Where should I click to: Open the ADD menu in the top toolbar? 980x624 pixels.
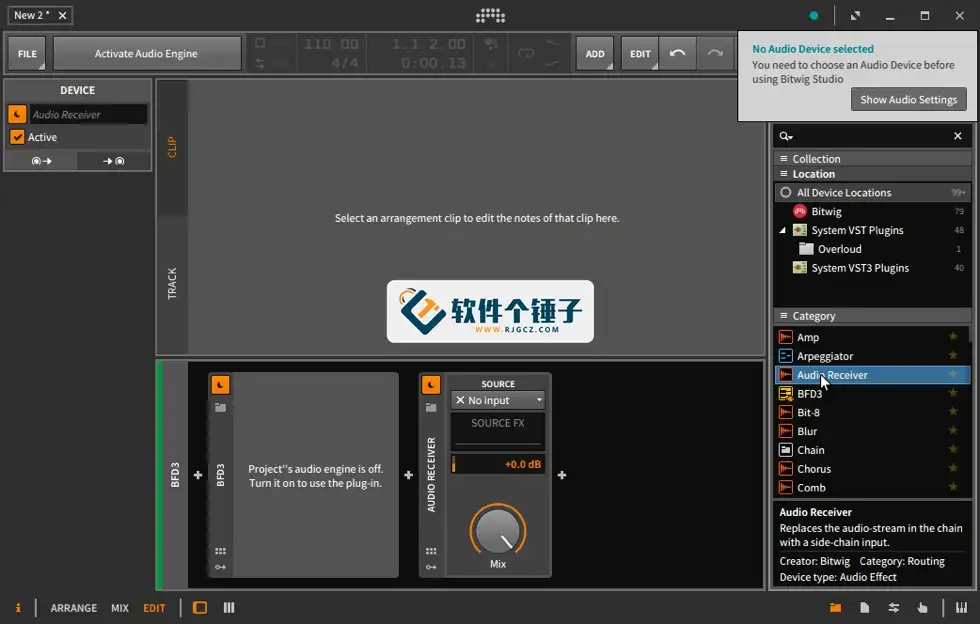pos(595,54)
